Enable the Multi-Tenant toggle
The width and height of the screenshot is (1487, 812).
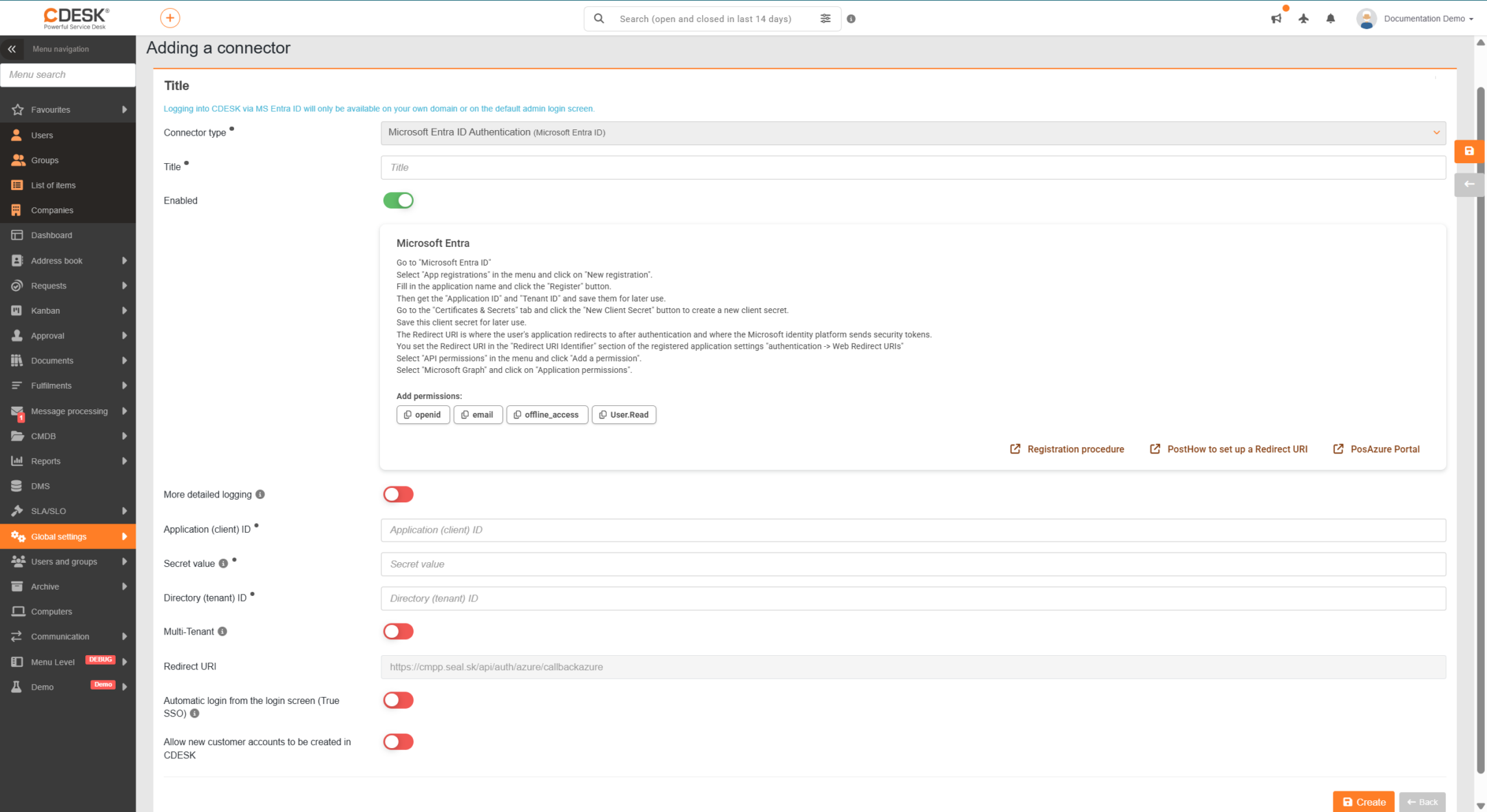pos(398,632)
